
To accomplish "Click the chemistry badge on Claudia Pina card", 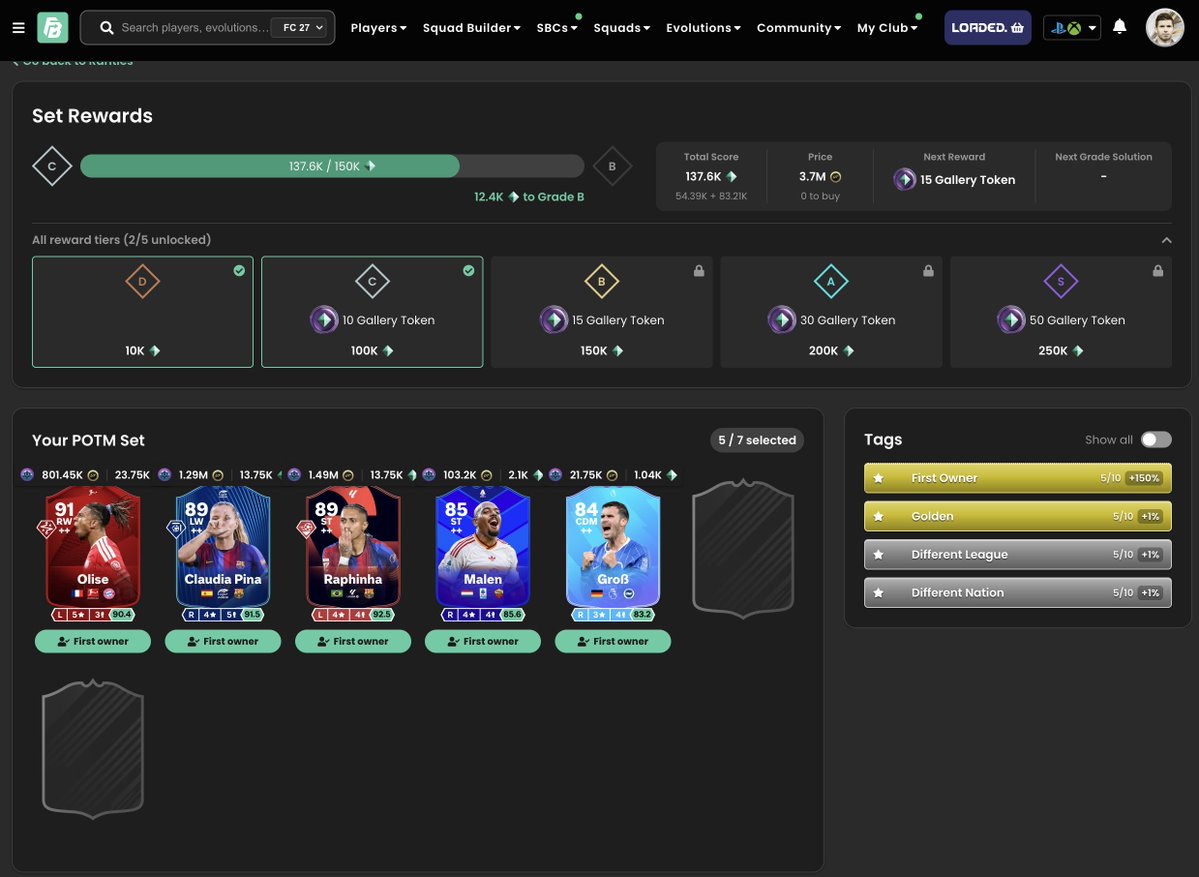I will (175, 528).
